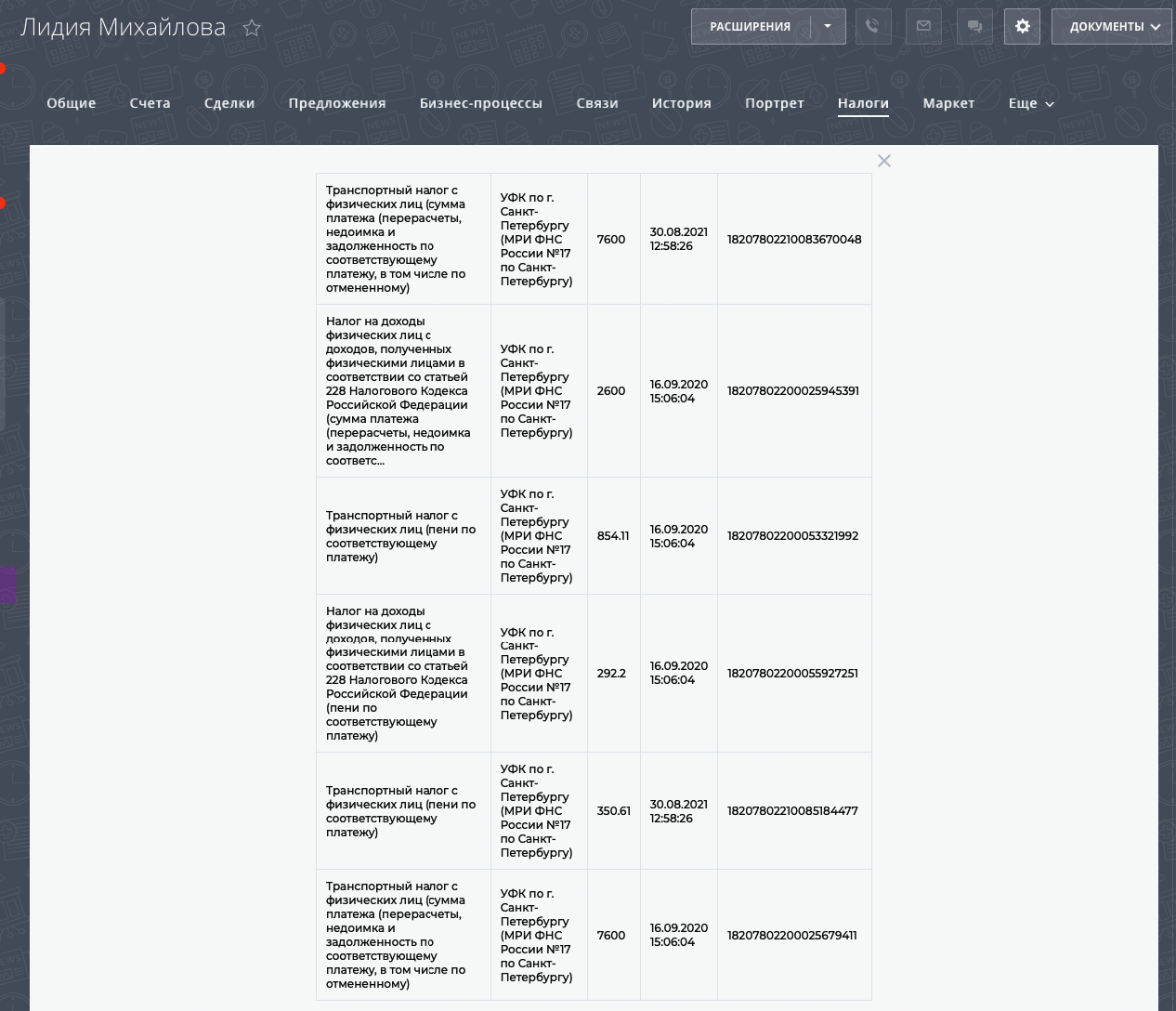1176x1011 pixels.
Task: Open the Документы dropdown menu
Action: pyautogui.click(x=1112, y=27)
